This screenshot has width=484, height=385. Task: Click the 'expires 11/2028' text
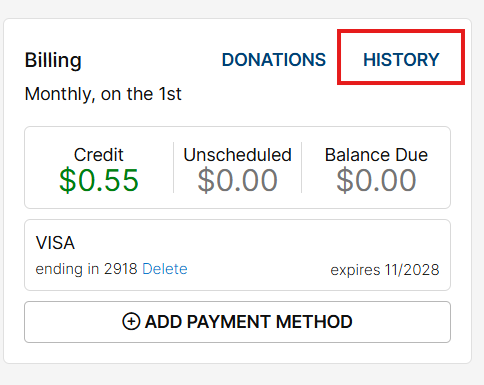point(385,270)
